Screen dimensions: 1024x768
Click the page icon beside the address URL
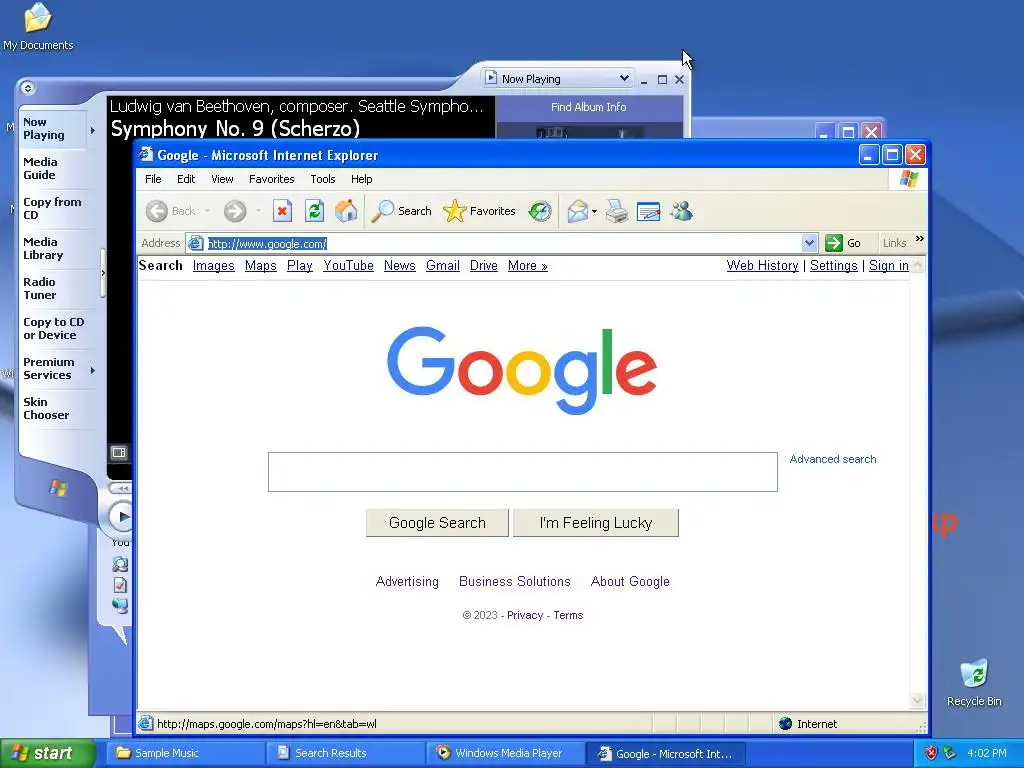coord(195,244)
